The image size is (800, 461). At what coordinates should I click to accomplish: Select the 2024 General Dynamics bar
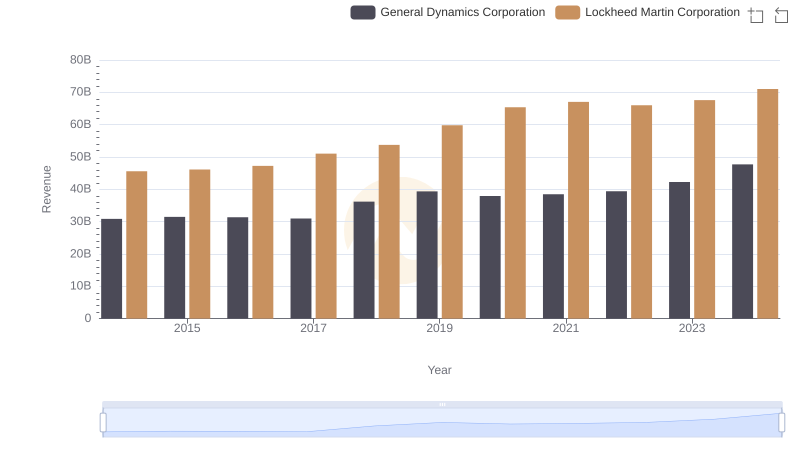point(742,241)
